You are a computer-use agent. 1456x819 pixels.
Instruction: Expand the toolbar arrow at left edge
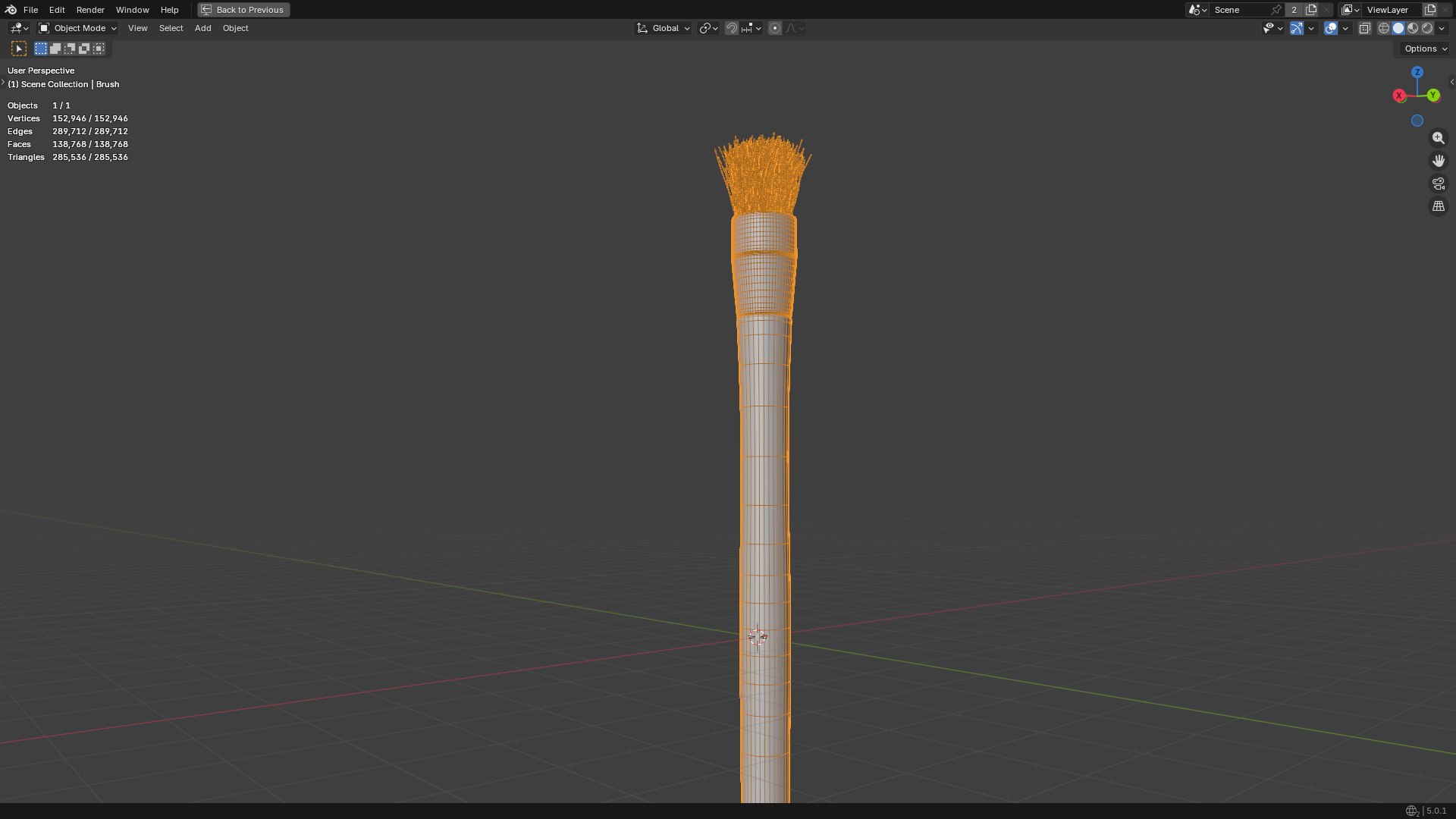3,82
